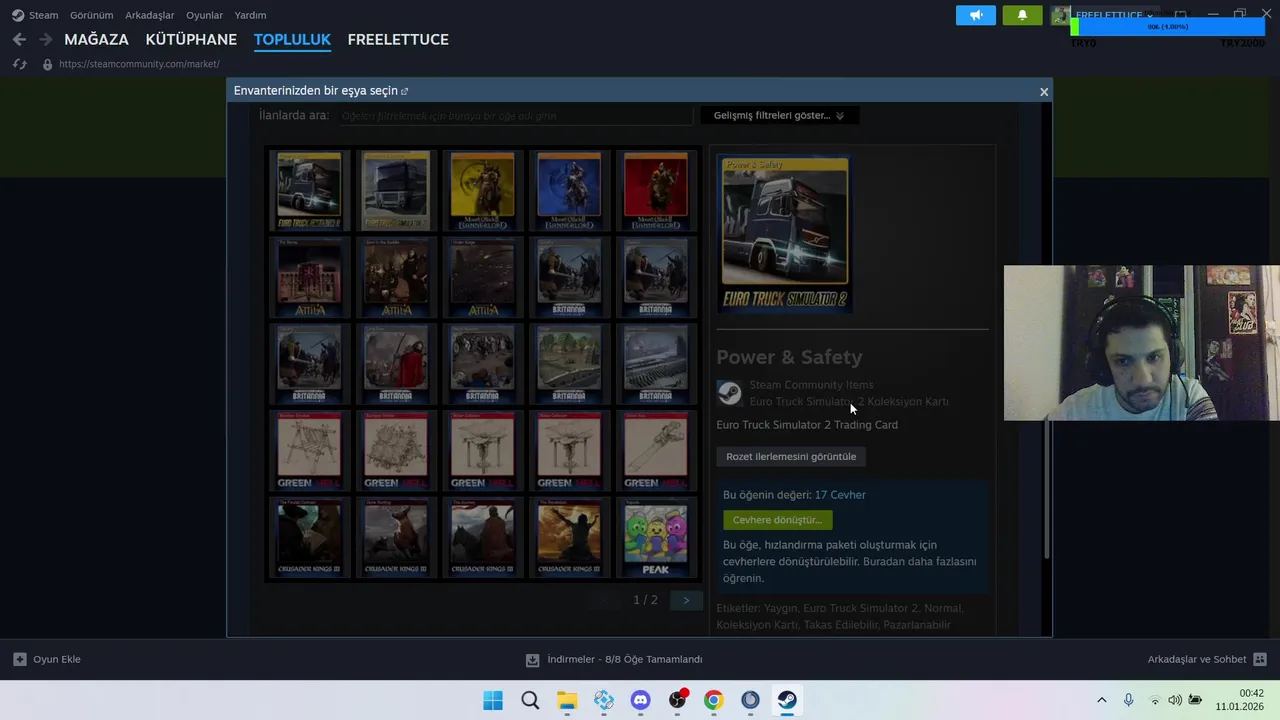Click the 17 Cevher value link
Screen dimensions: 1280x720
pyautogui.click(x=840, y=495)
